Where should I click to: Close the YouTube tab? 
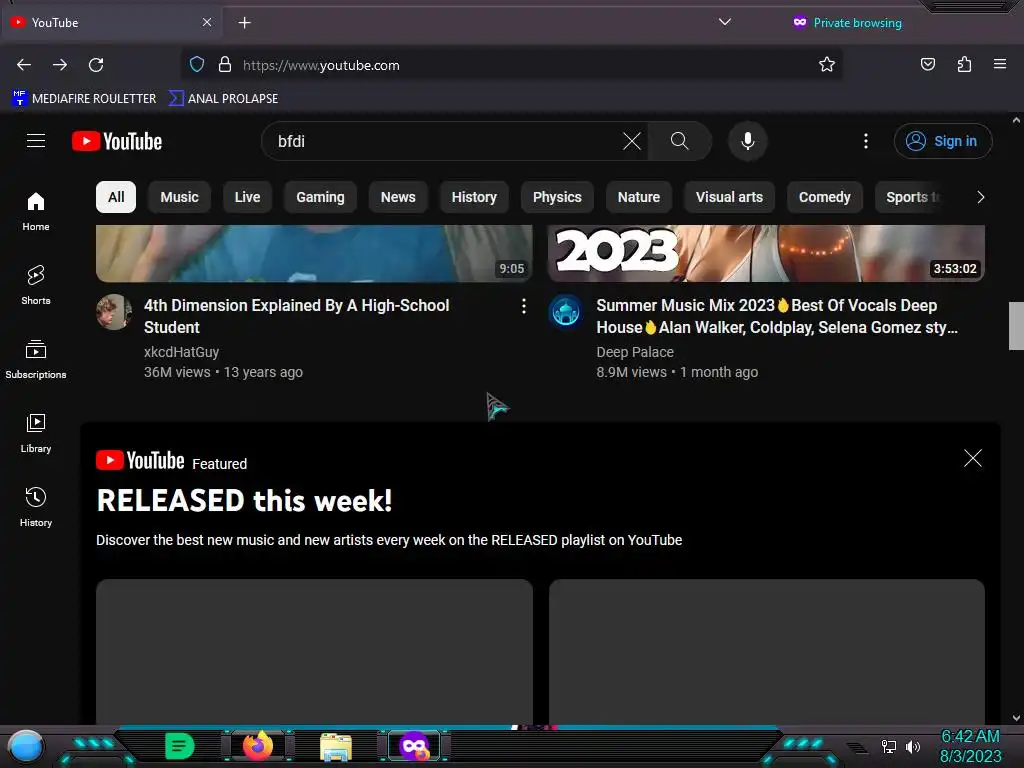(x=207, y=22)
